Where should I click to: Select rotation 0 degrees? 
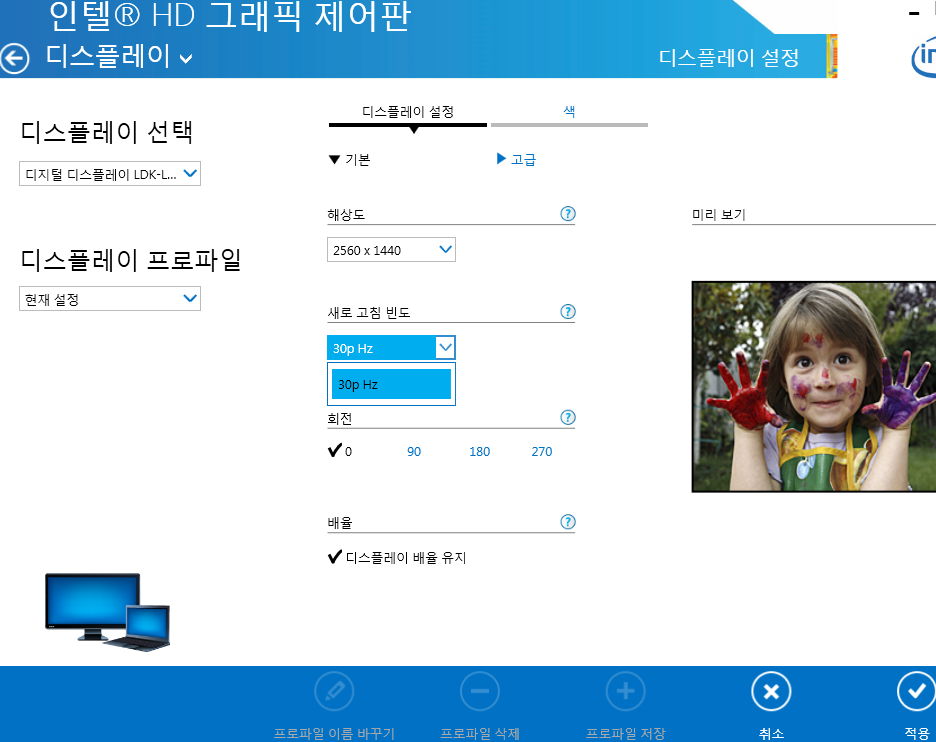tap(340, 451)
